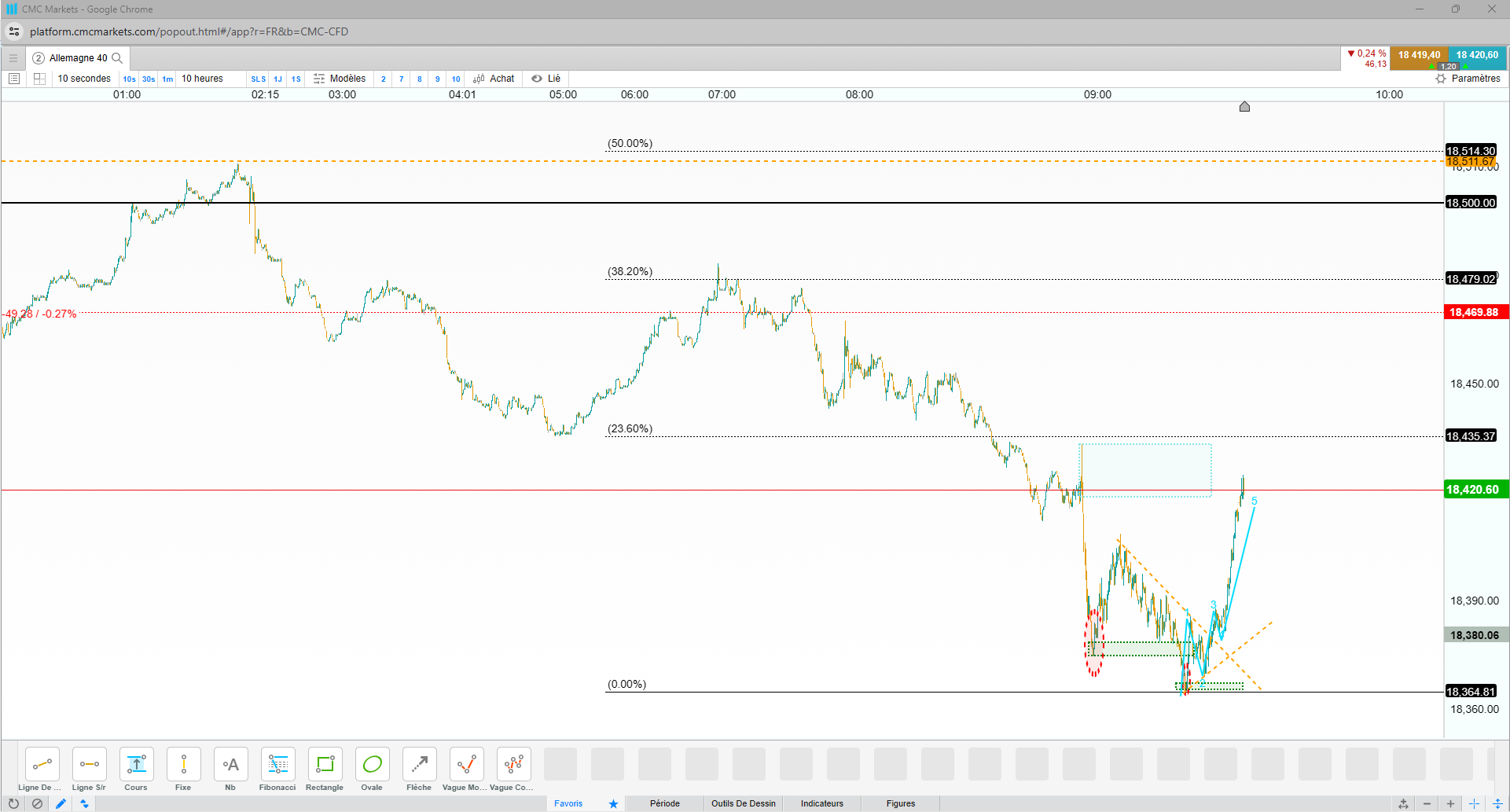Switch to the Outils De Dessin tab
Screen dimensions: 1510x812
[744, 803]
